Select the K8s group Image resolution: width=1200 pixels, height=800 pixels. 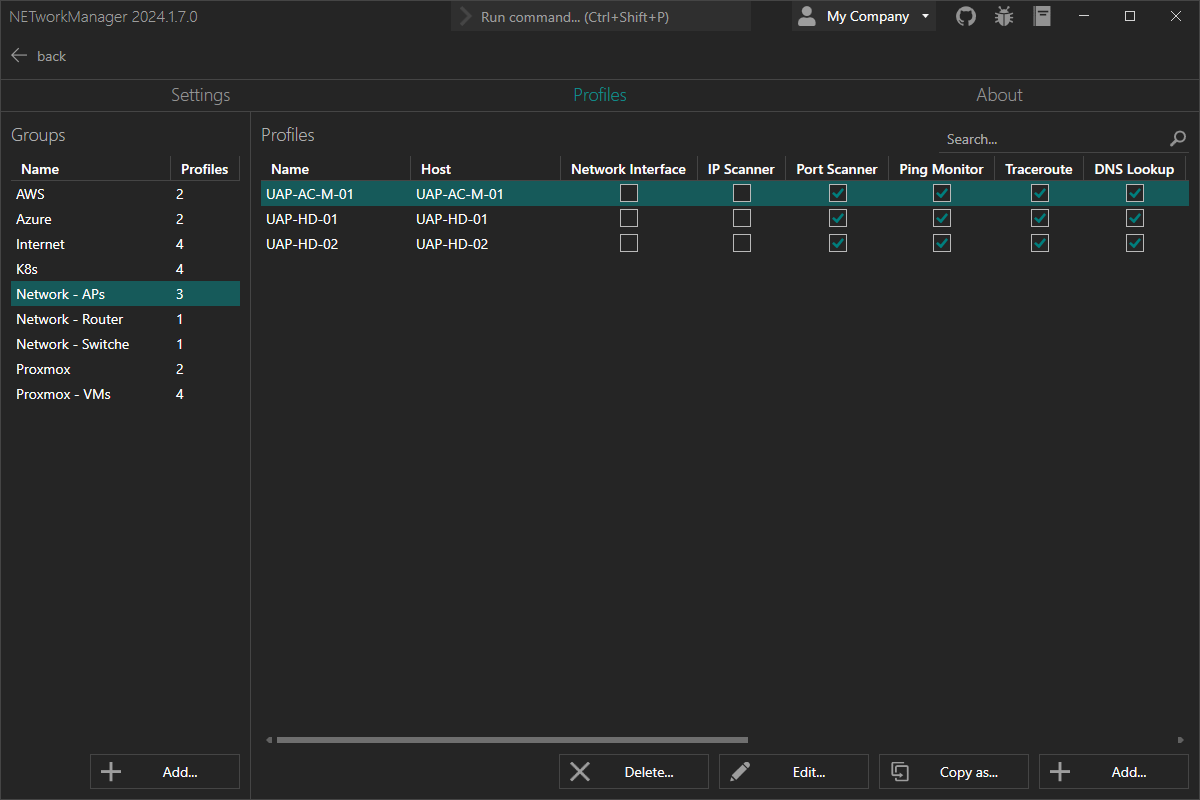tap(125, 269)
